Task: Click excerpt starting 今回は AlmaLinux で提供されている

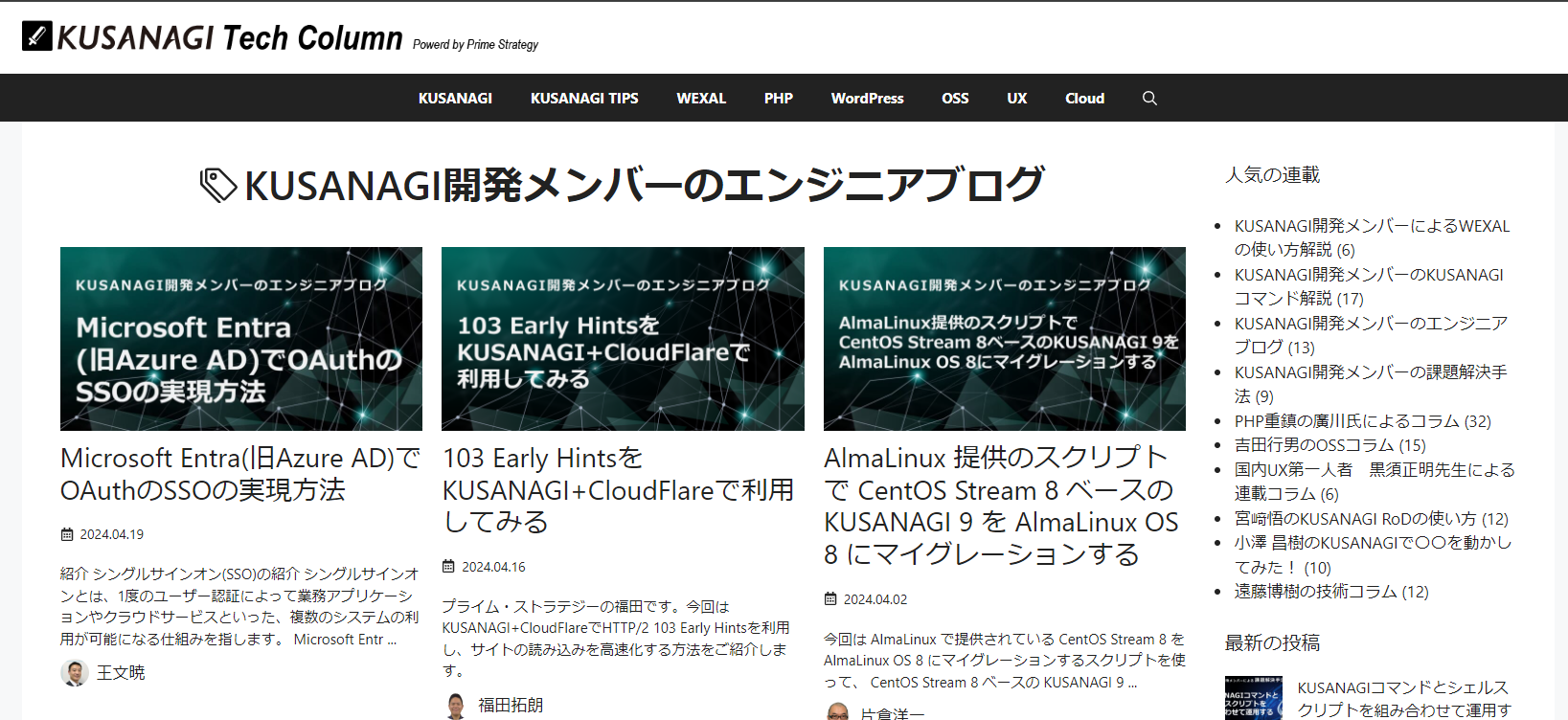Action: pos(1005,661)
